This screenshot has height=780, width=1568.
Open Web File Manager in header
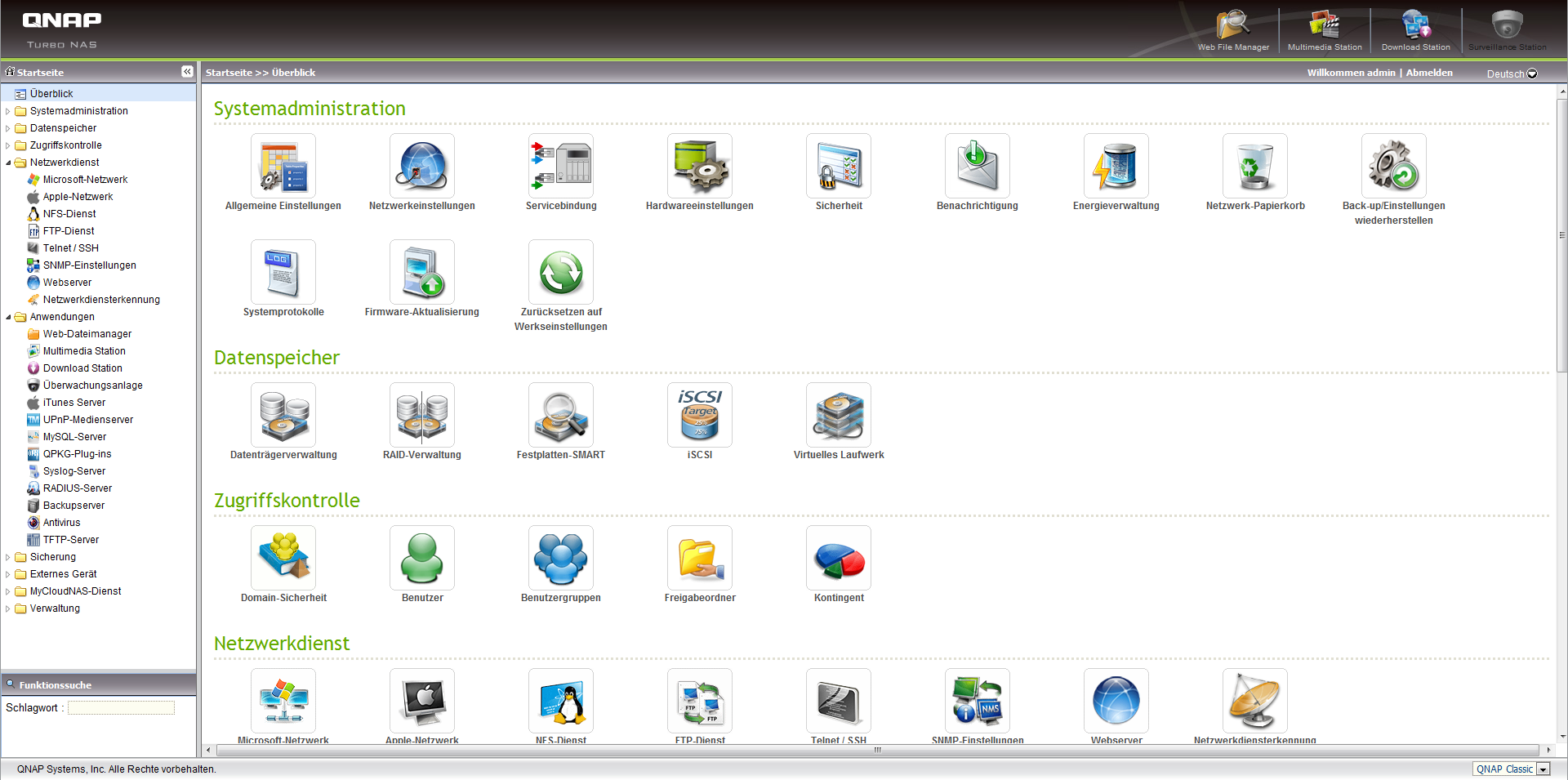coord(1233,30)
